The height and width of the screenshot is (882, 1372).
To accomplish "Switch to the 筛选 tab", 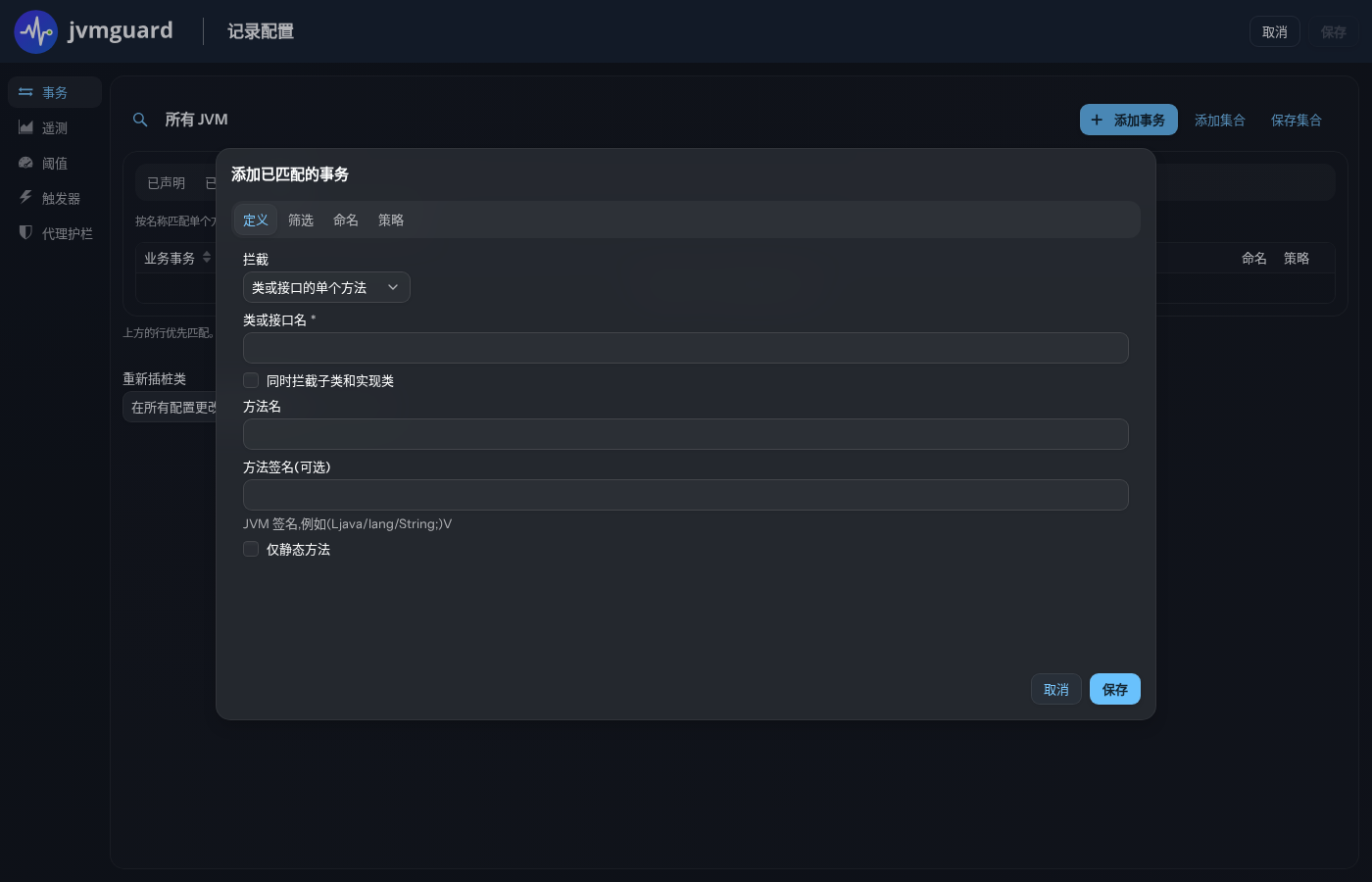I will [301, 220].
